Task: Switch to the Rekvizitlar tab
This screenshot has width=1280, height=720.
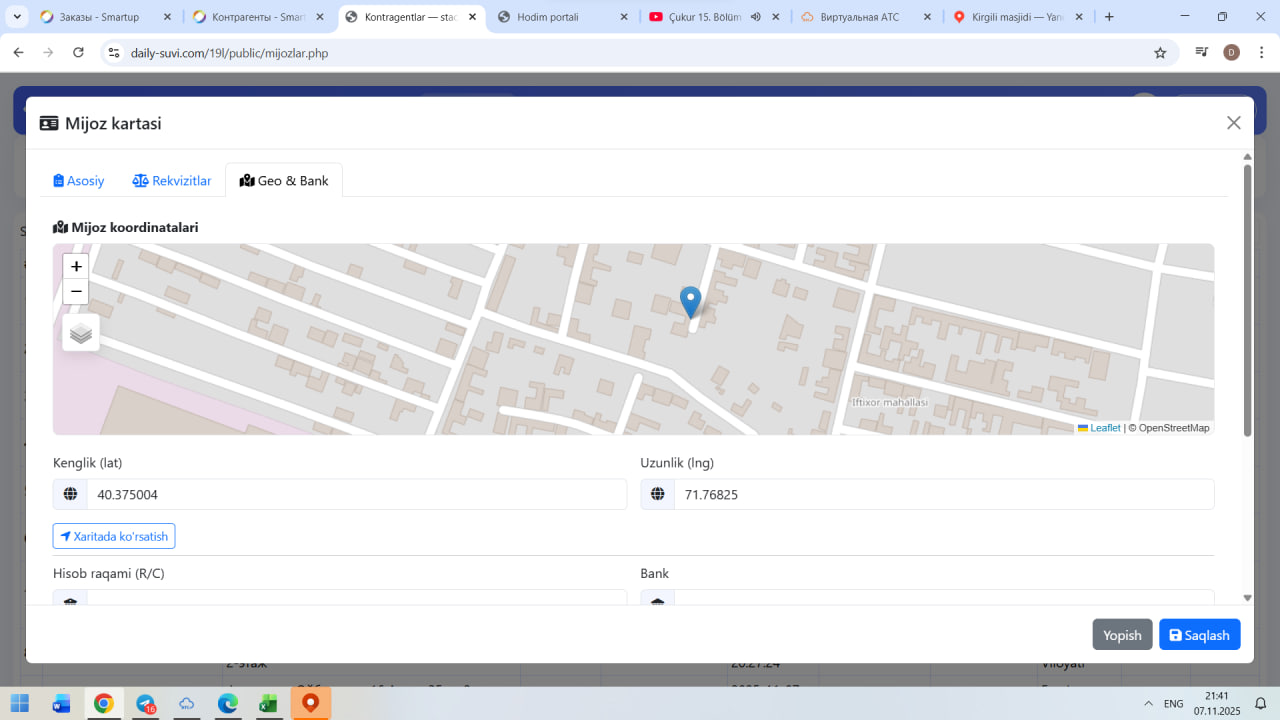Action: coord(172,181)
